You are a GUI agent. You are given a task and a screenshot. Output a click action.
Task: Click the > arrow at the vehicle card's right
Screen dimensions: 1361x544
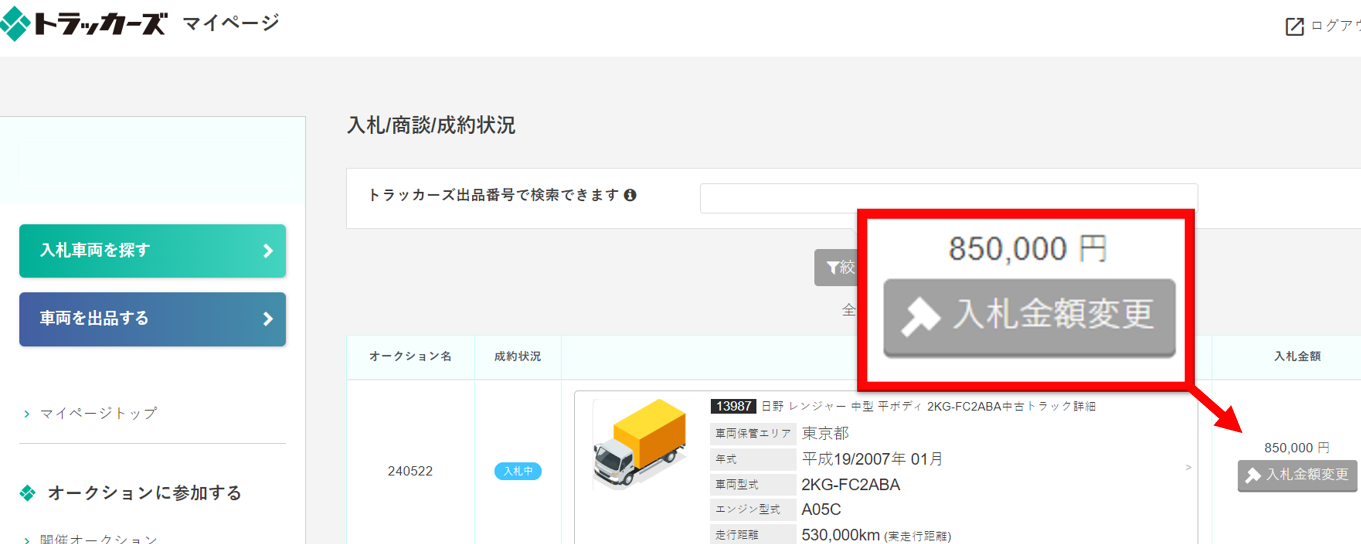pyautogui.click(x=1188, y=467)
